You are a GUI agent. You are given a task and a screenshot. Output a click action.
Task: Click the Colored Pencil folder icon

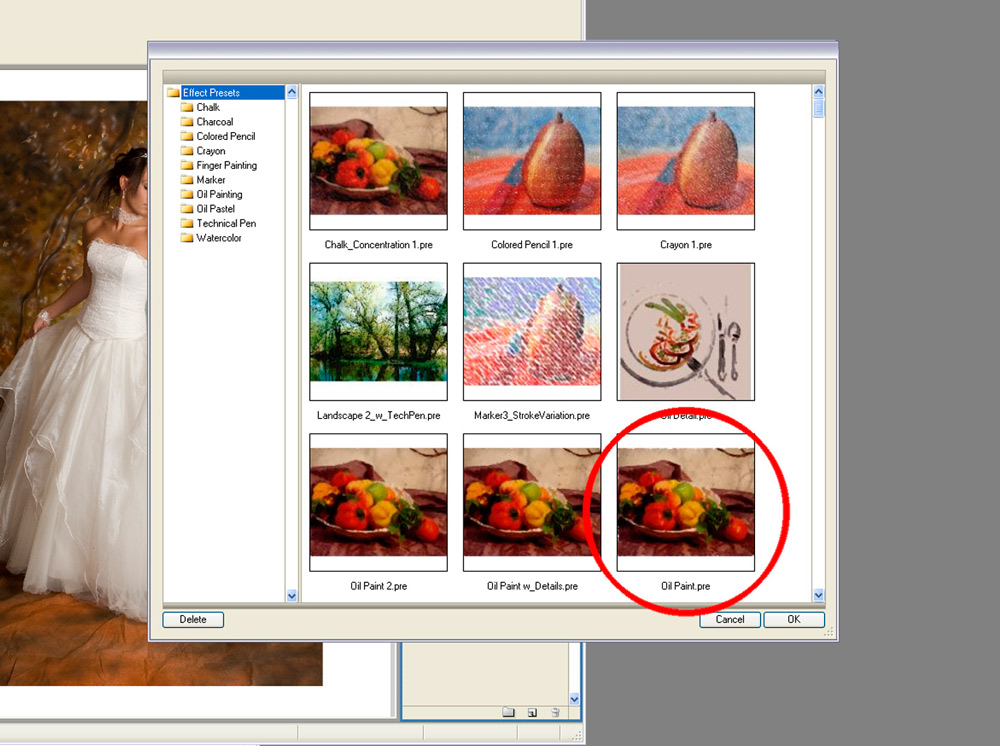pyautogui.click(x=187, y=136)
